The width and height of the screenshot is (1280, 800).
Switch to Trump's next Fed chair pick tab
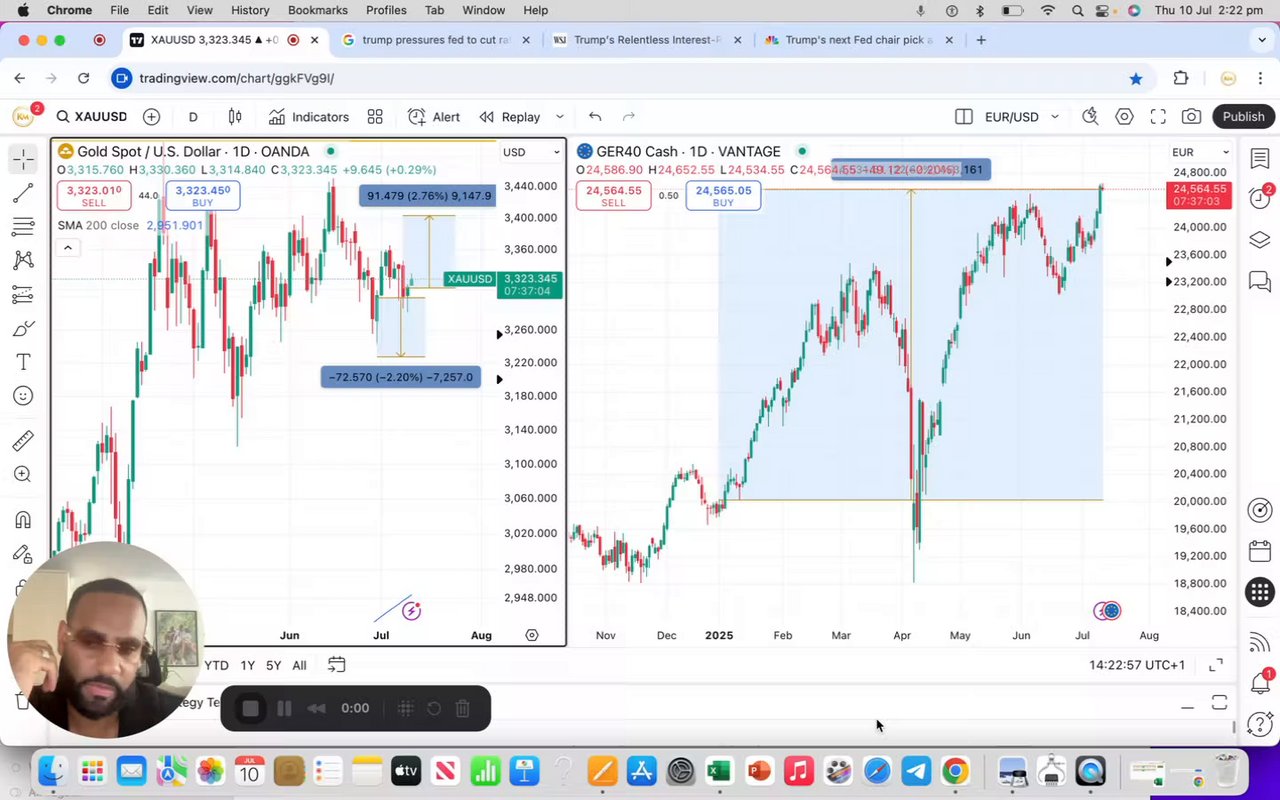[x=858, y=40]
